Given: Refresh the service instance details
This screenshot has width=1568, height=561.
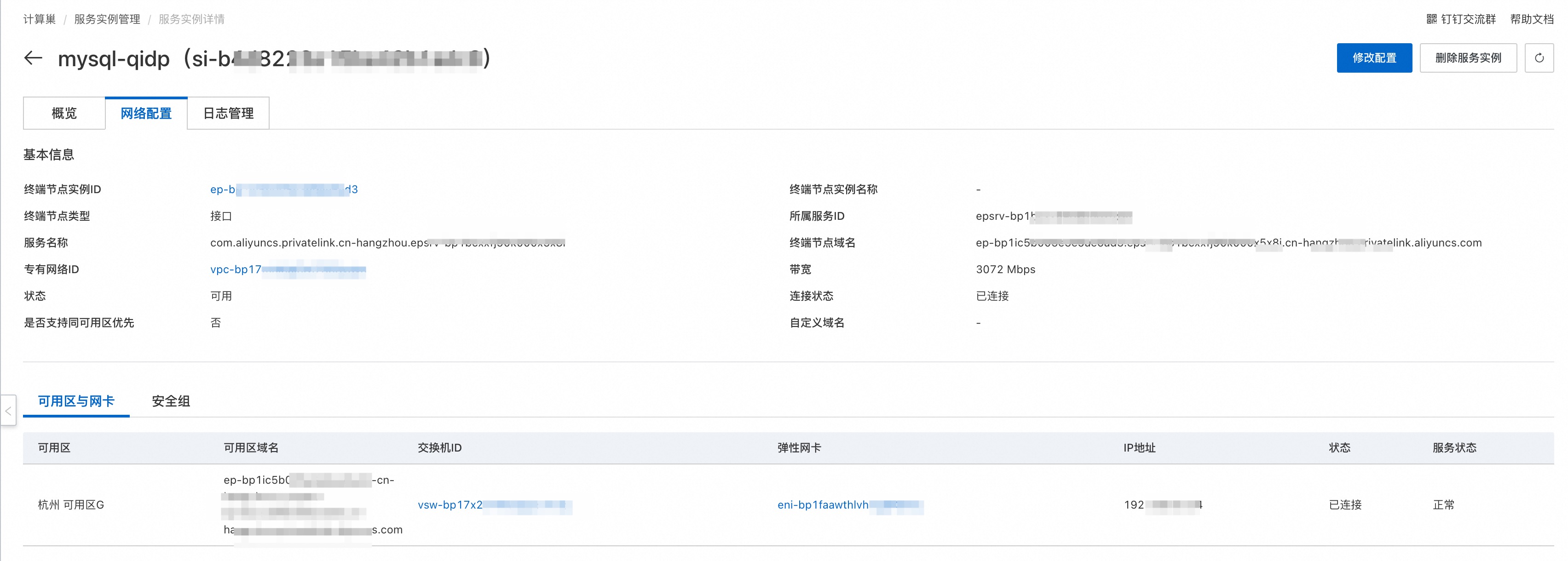Looking at the screenshot, I should point(1539,58).
